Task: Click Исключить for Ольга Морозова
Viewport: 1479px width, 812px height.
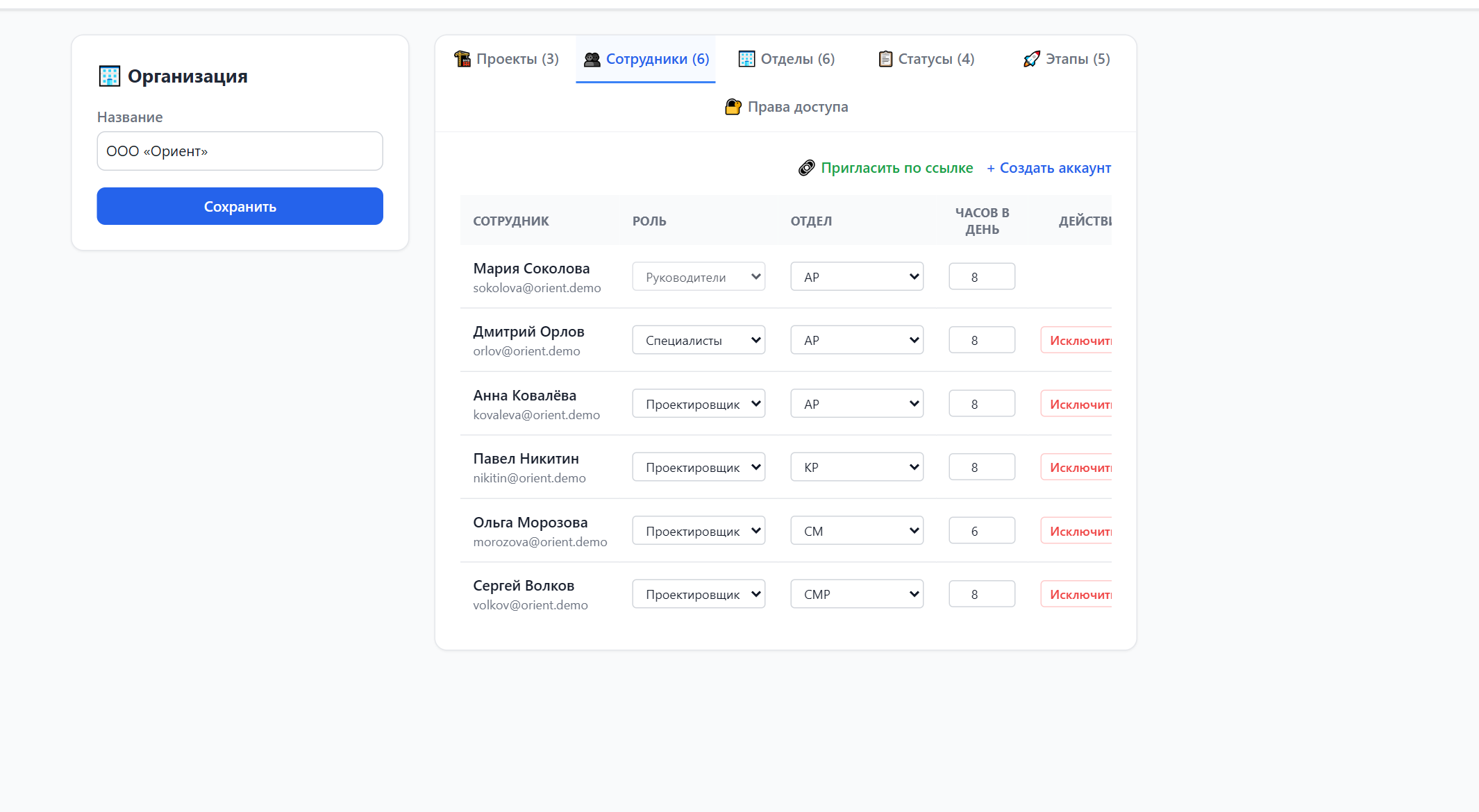Action: coord(1077,531)
